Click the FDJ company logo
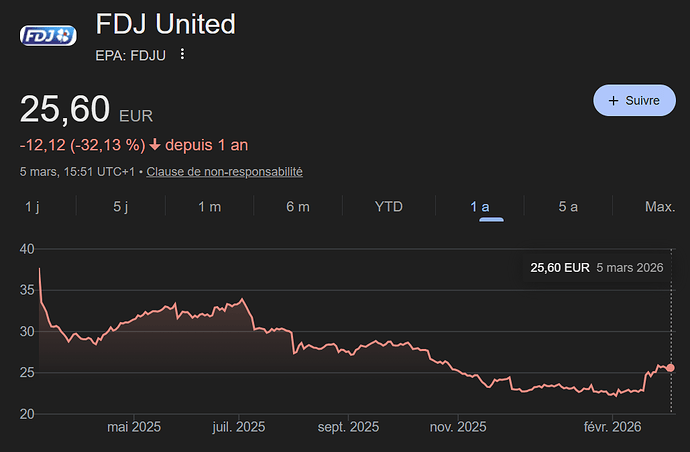Viewport: 690px width, 452px height. tap(49, 36)
